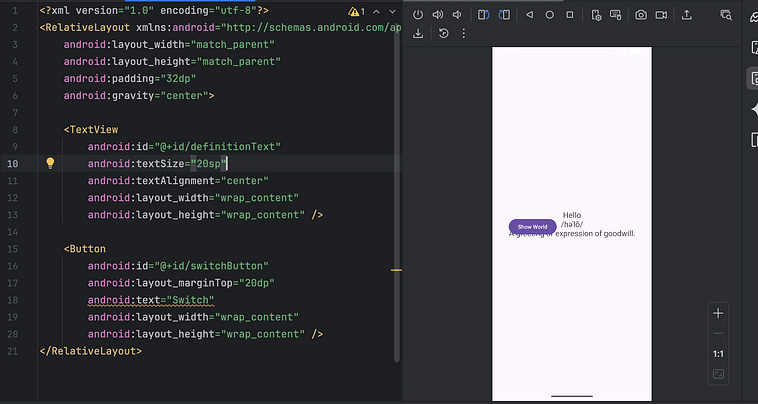758x404 pixels.
Task: Click the closing </RelativeLayout> tag
Action: (91, 351)
